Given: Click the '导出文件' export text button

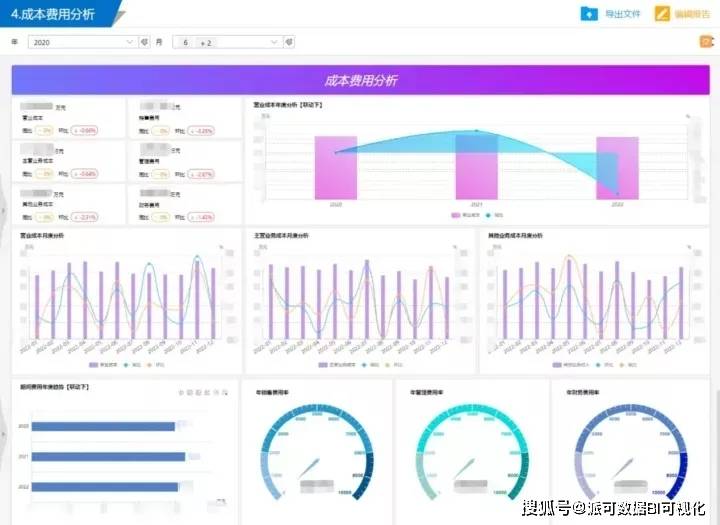Looking at the screenshot, I should tap(622, 14).
